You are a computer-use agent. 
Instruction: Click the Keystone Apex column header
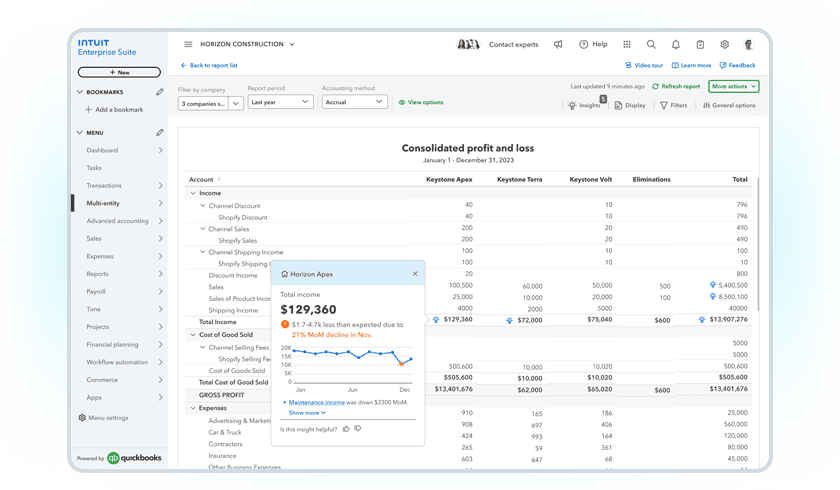pos(449,179)
